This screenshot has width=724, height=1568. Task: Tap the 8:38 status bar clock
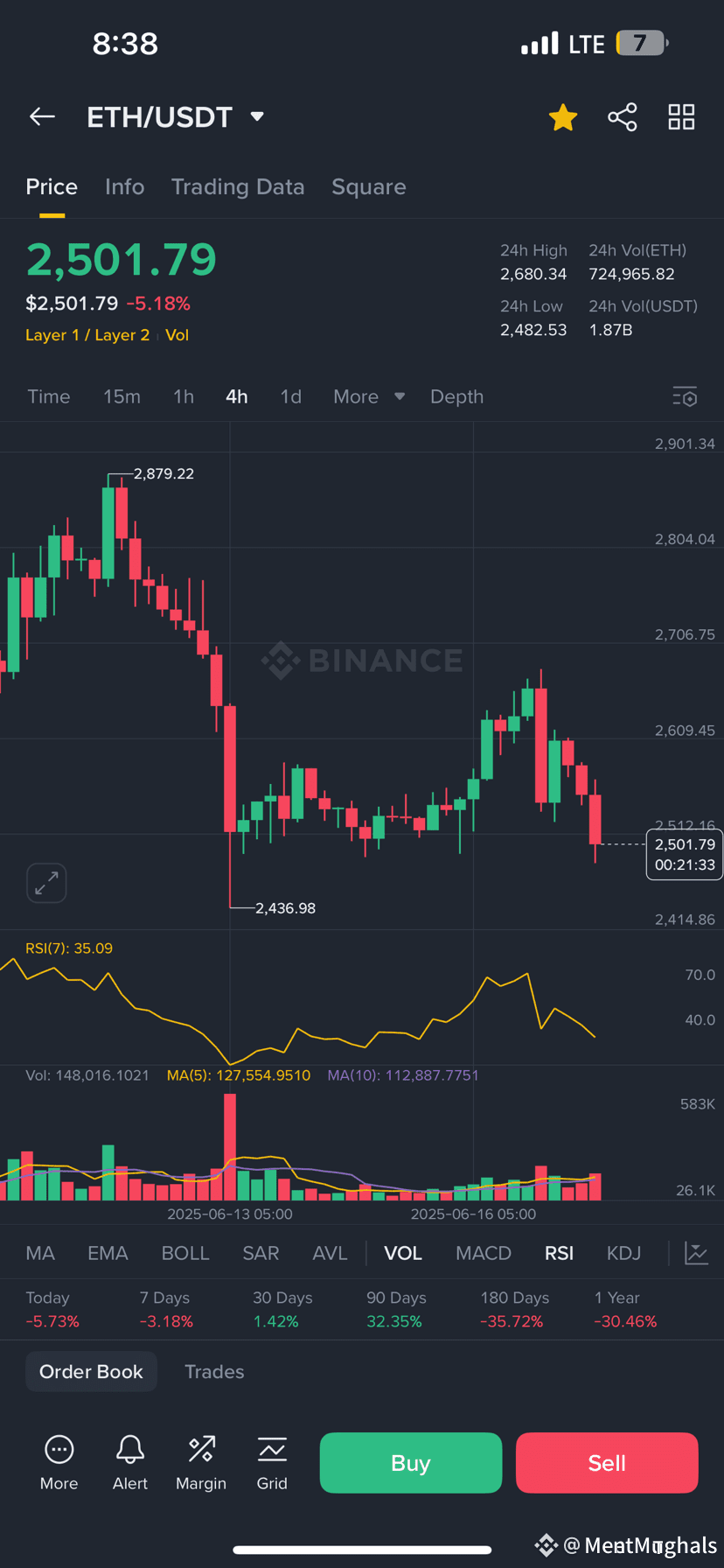(x=125, y=43)
